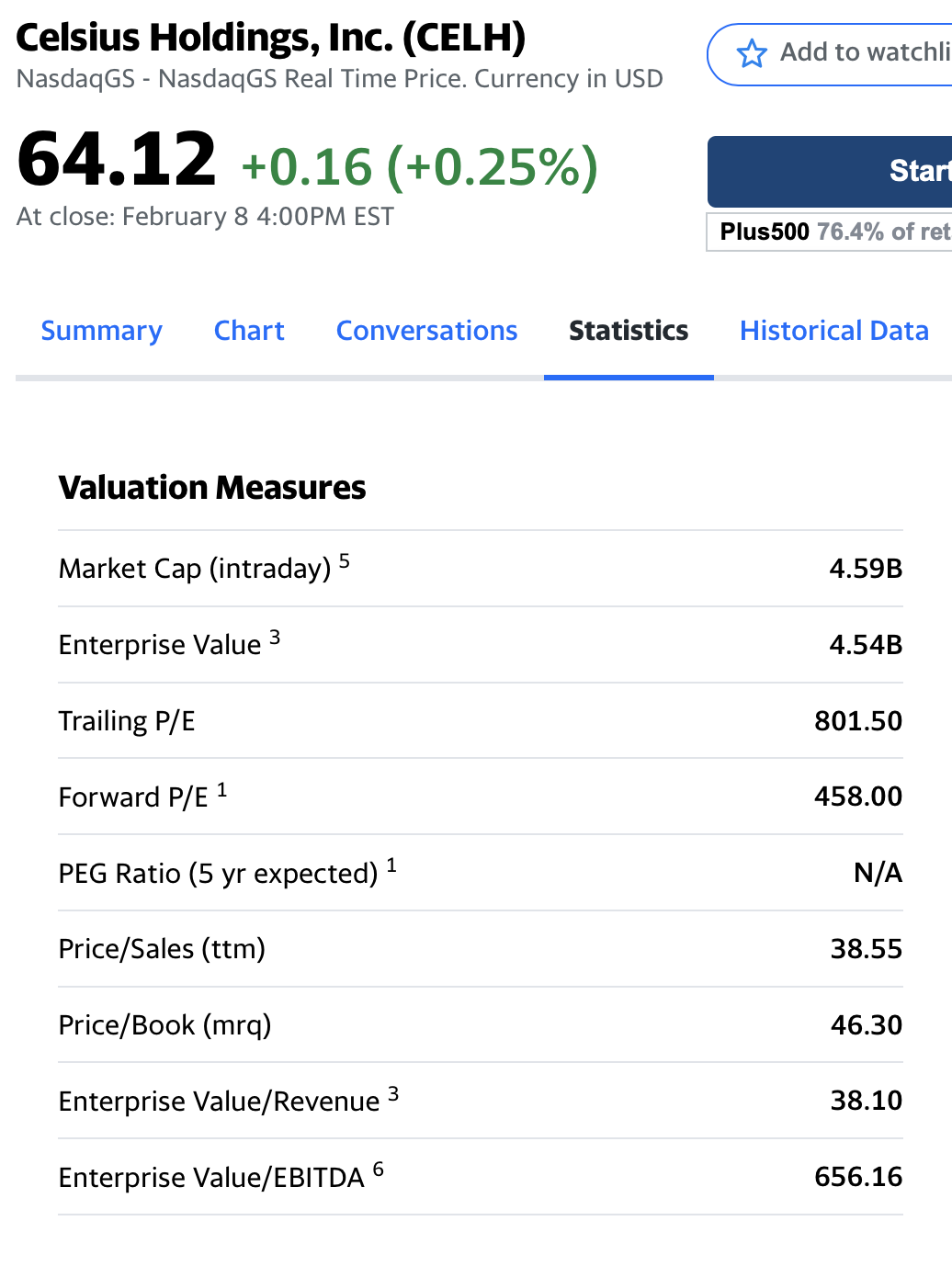Screen dimensions: 952x1266
Task: Click the Valuation Measures heading
Action: 212,488
